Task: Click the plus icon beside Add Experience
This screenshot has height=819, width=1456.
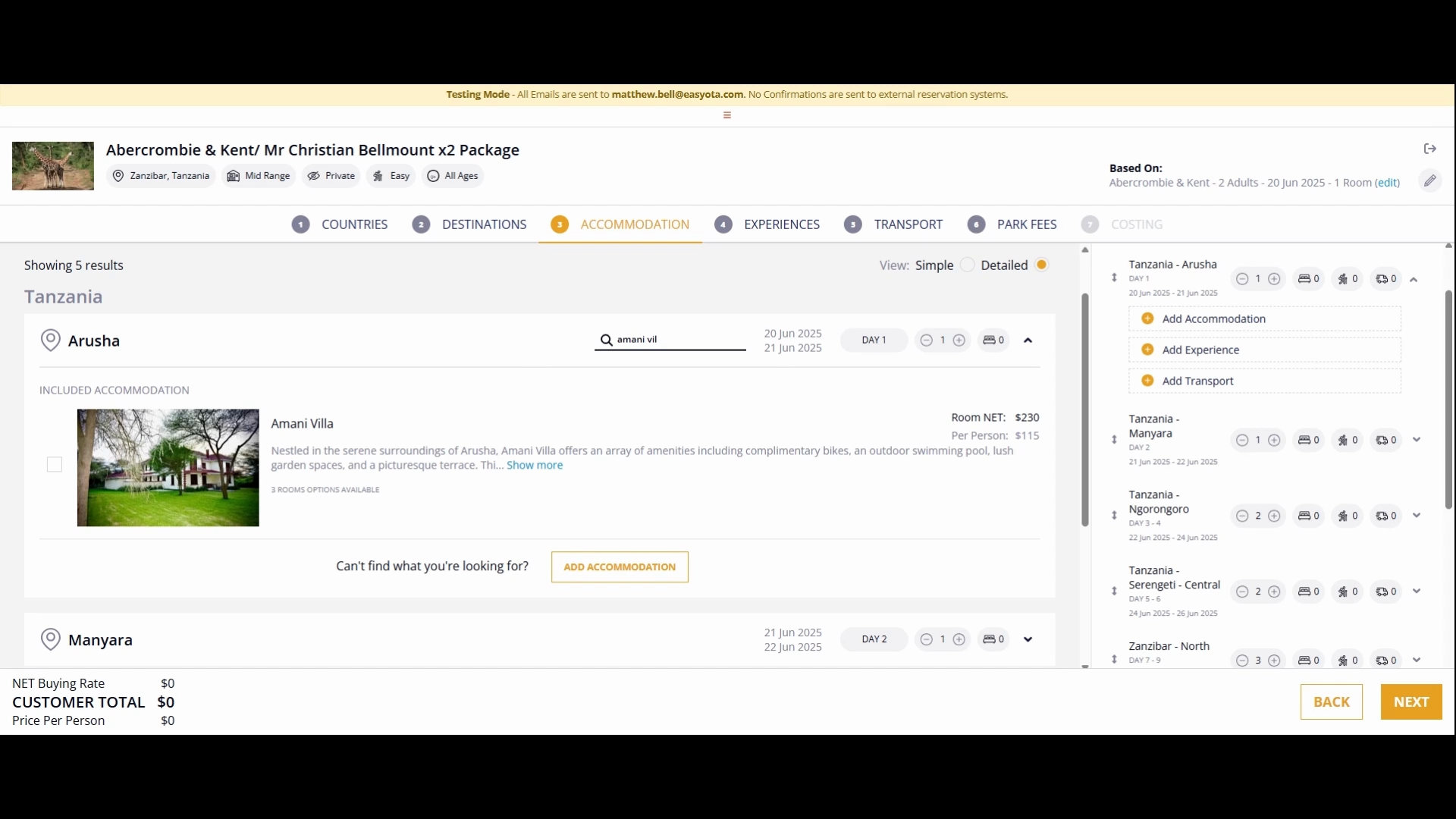Action: pyautogui.click(x=1147, y=350)
